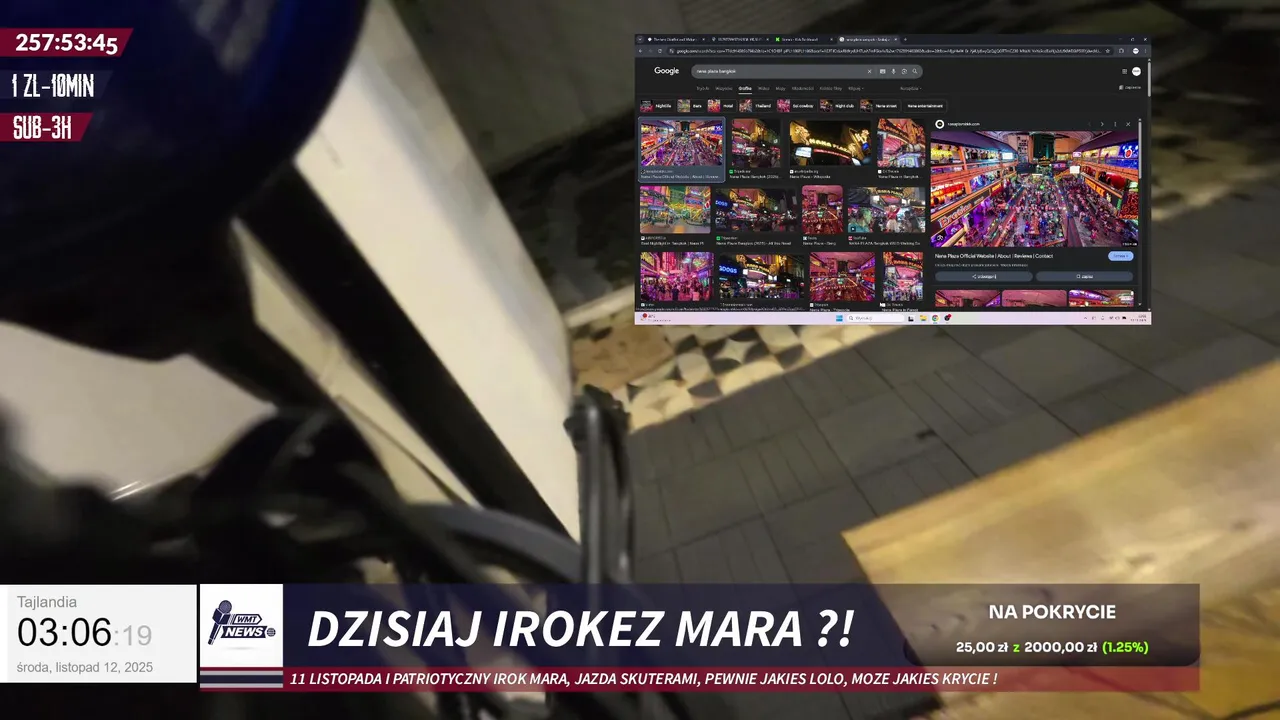1280x720 pixels.
Task: Click the large preview image of Nana Plaza
Action: tap(1034, 190)
